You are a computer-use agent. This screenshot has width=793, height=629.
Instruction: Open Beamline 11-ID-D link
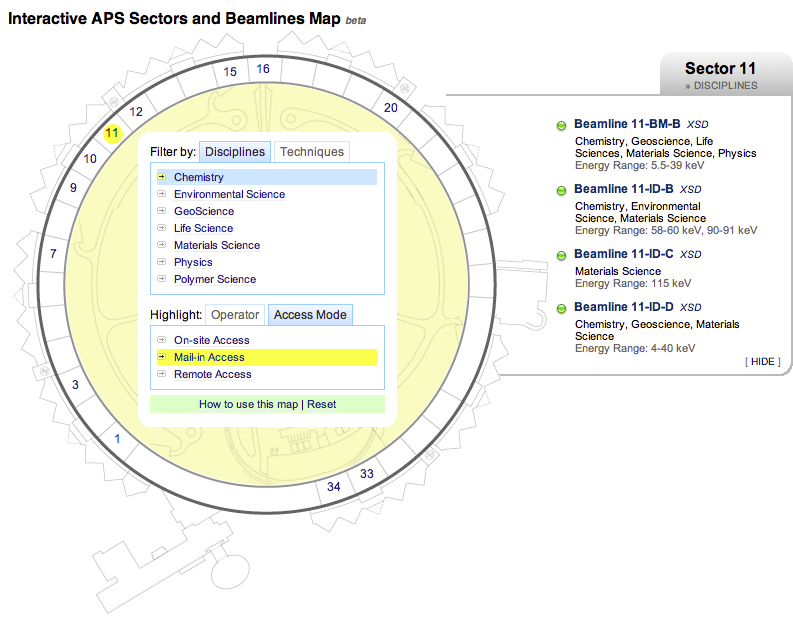pyautogui.click(x=623, y=306)
